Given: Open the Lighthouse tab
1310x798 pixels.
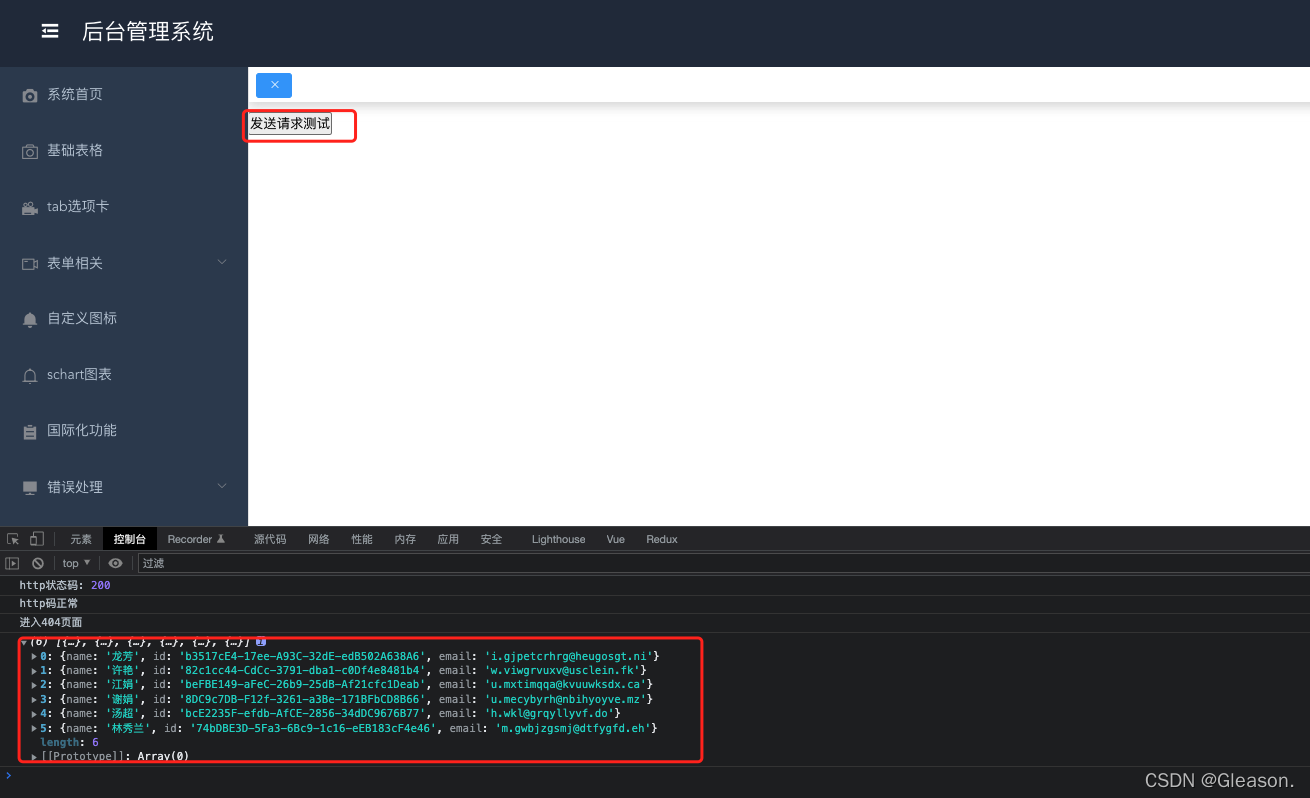Looking at the screenshot, I should coord(559,539).
